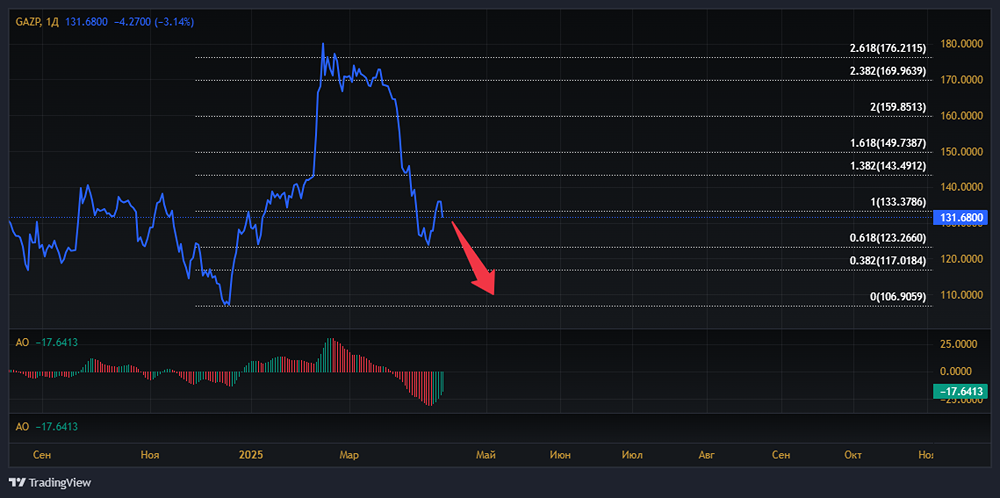The image size is (1000, 498).
Task: Select the 2.382(169.9639) Fibonacci level label
Action: click(x=888, y=71)
